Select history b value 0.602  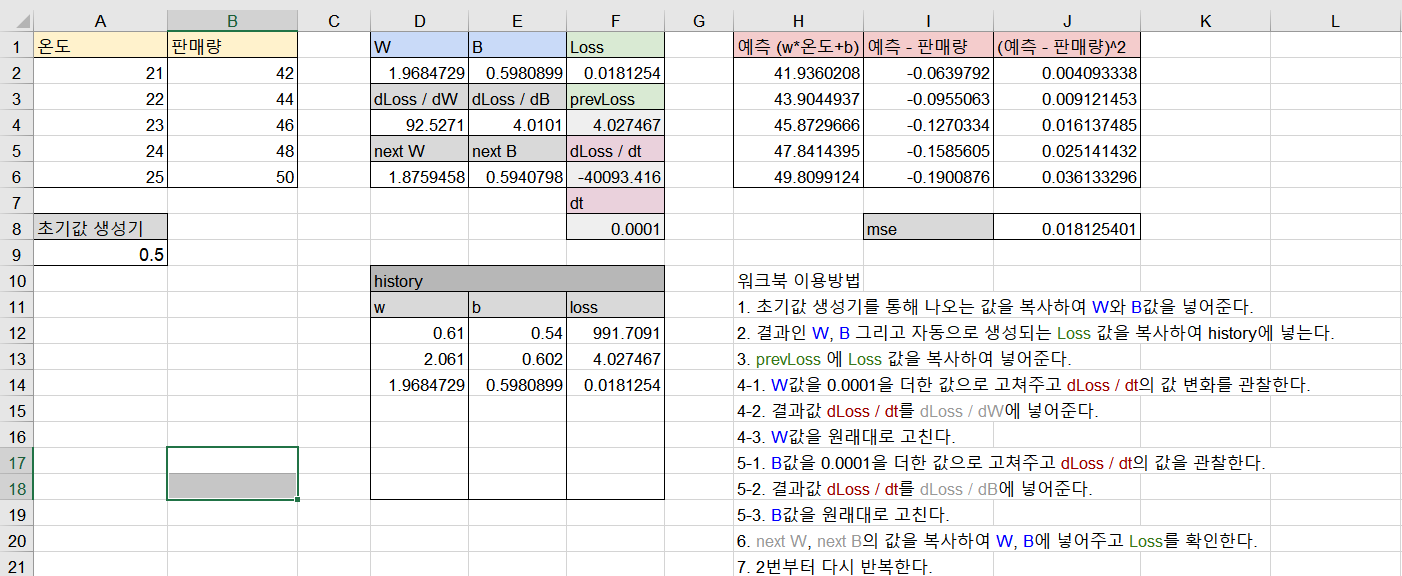coord(517,358)
